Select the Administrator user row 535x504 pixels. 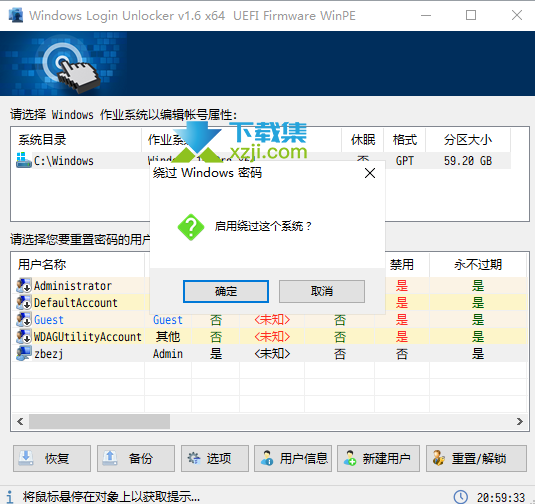270,286
